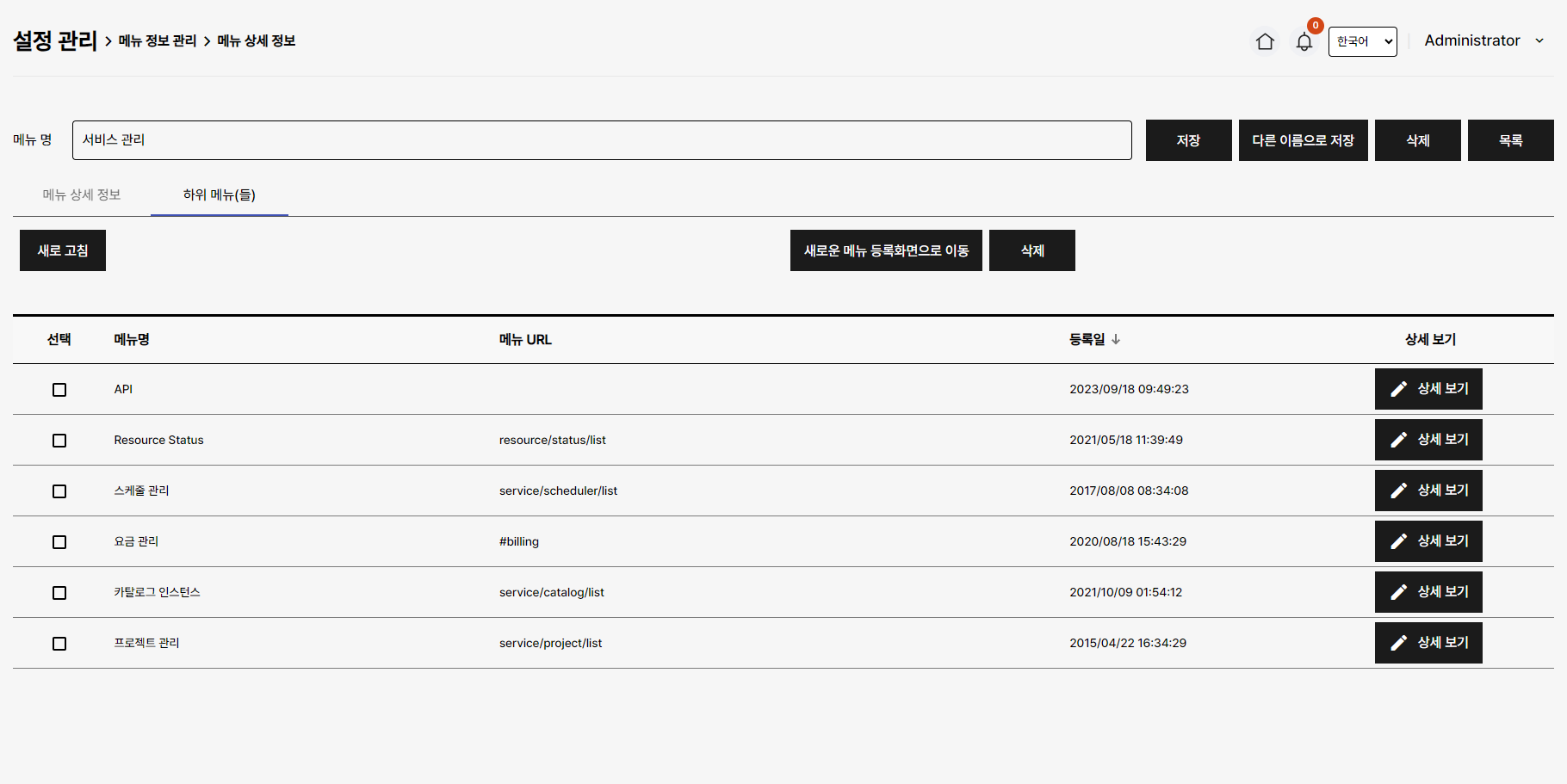The width and height of the screenshot is (1567, 784).
Task: Click pencil icon for 스케줄 관리 row
Action: coord(1399,491)
